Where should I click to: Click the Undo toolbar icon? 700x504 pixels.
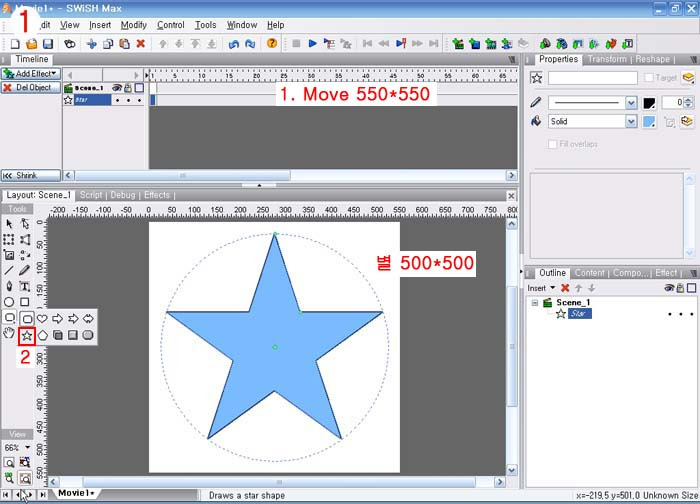(233, 44)
